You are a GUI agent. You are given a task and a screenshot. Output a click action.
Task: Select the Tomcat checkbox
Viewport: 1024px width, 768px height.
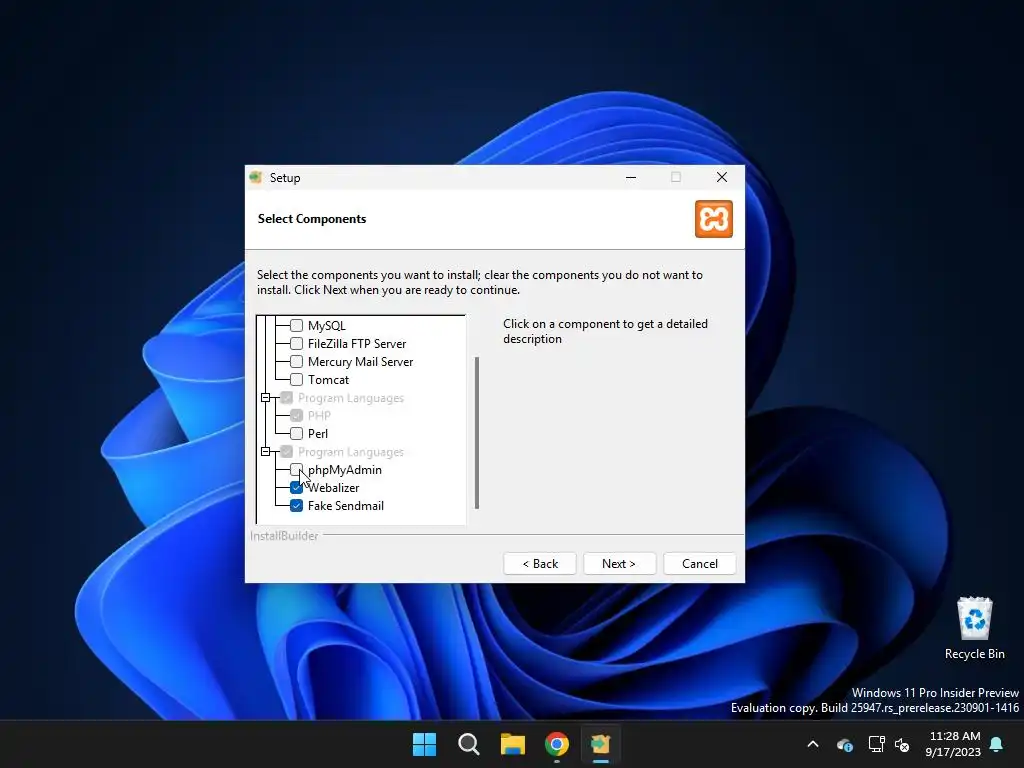[296, 379]
